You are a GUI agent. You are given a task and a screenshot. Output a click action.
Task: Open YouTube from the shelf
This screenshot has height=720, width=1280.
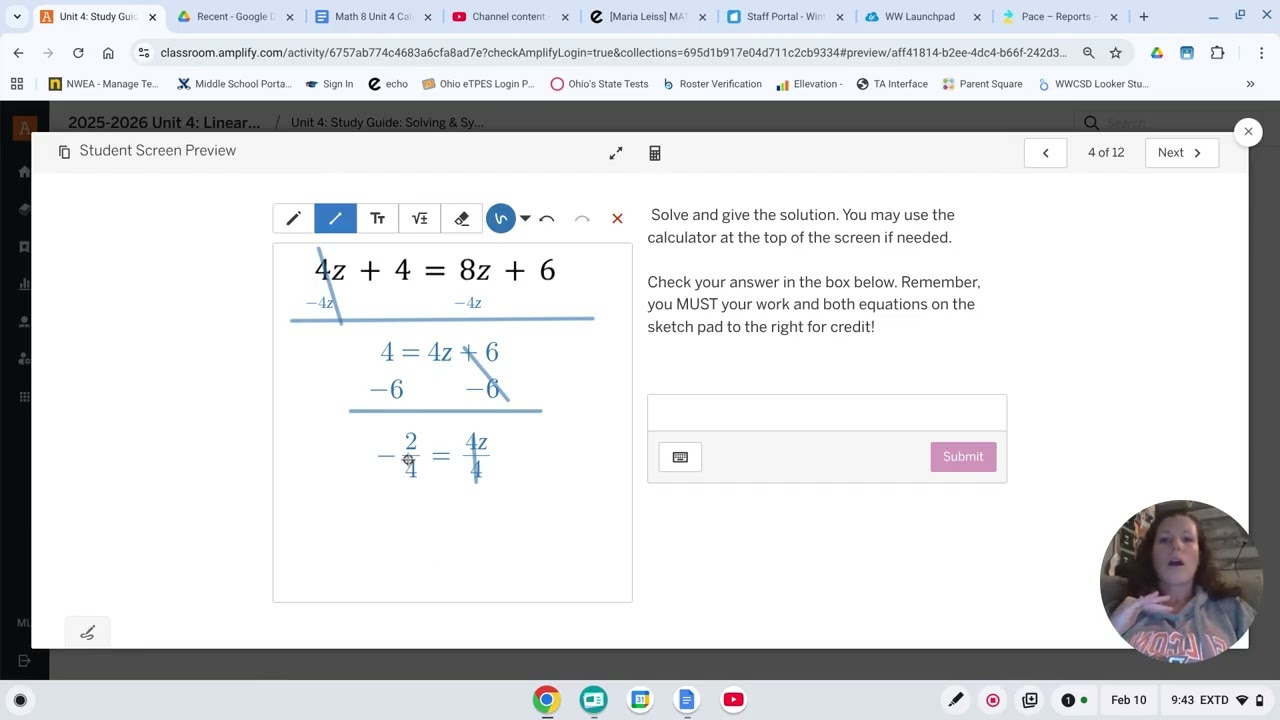[x=733, y=700]
